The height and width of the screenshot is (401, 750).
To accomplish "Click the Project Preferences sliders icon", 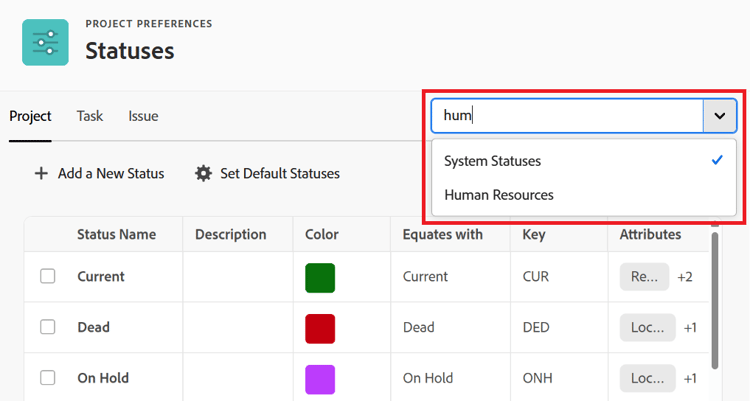I will pos(45,42).
